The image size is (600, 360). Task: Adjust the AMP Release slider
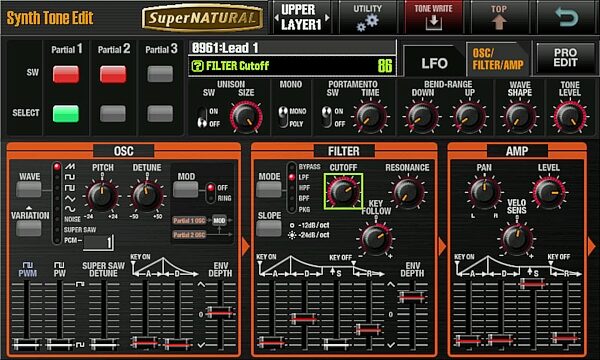pos(565,338)
